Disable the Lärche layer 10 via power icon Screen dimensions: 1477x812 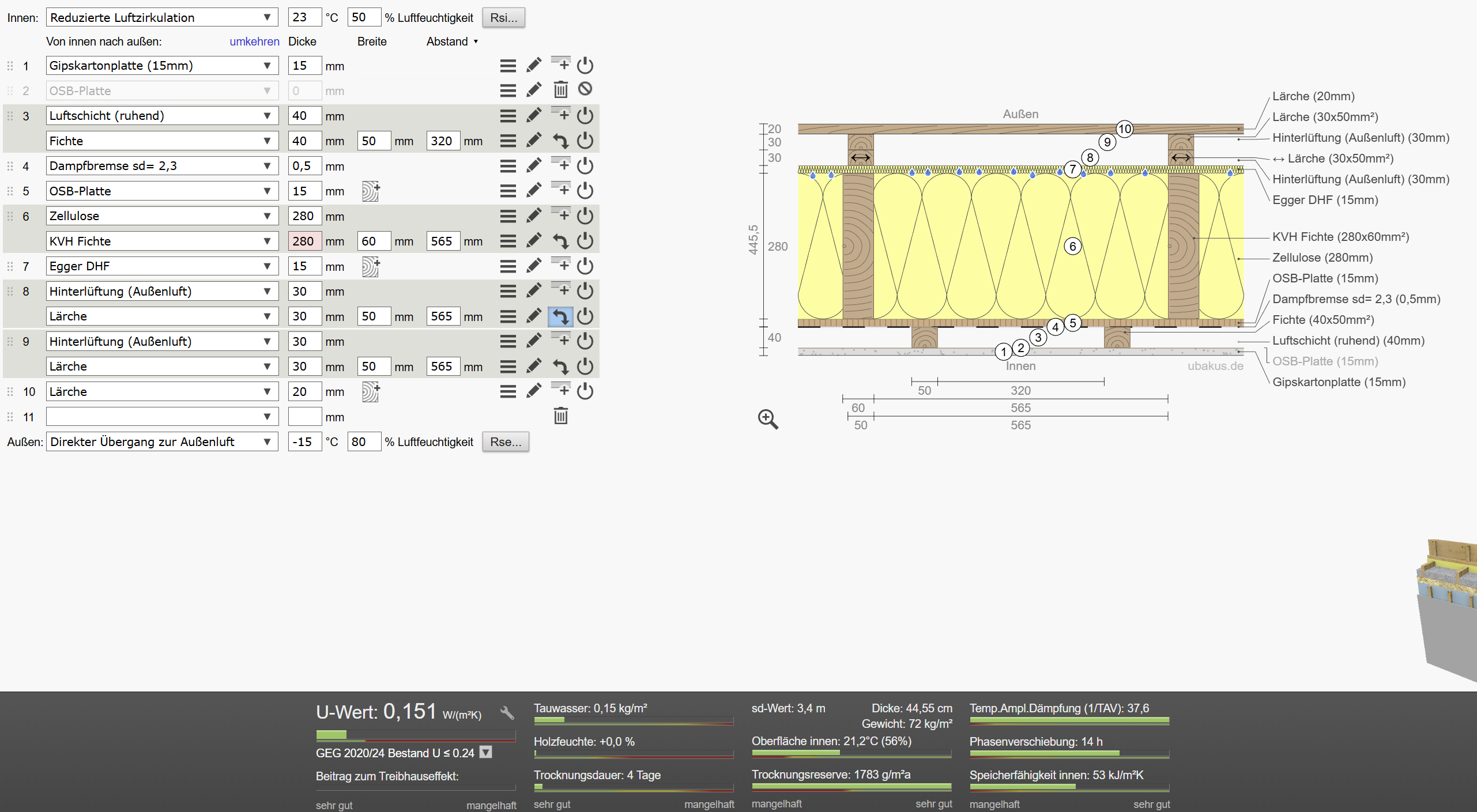(585, 391)
